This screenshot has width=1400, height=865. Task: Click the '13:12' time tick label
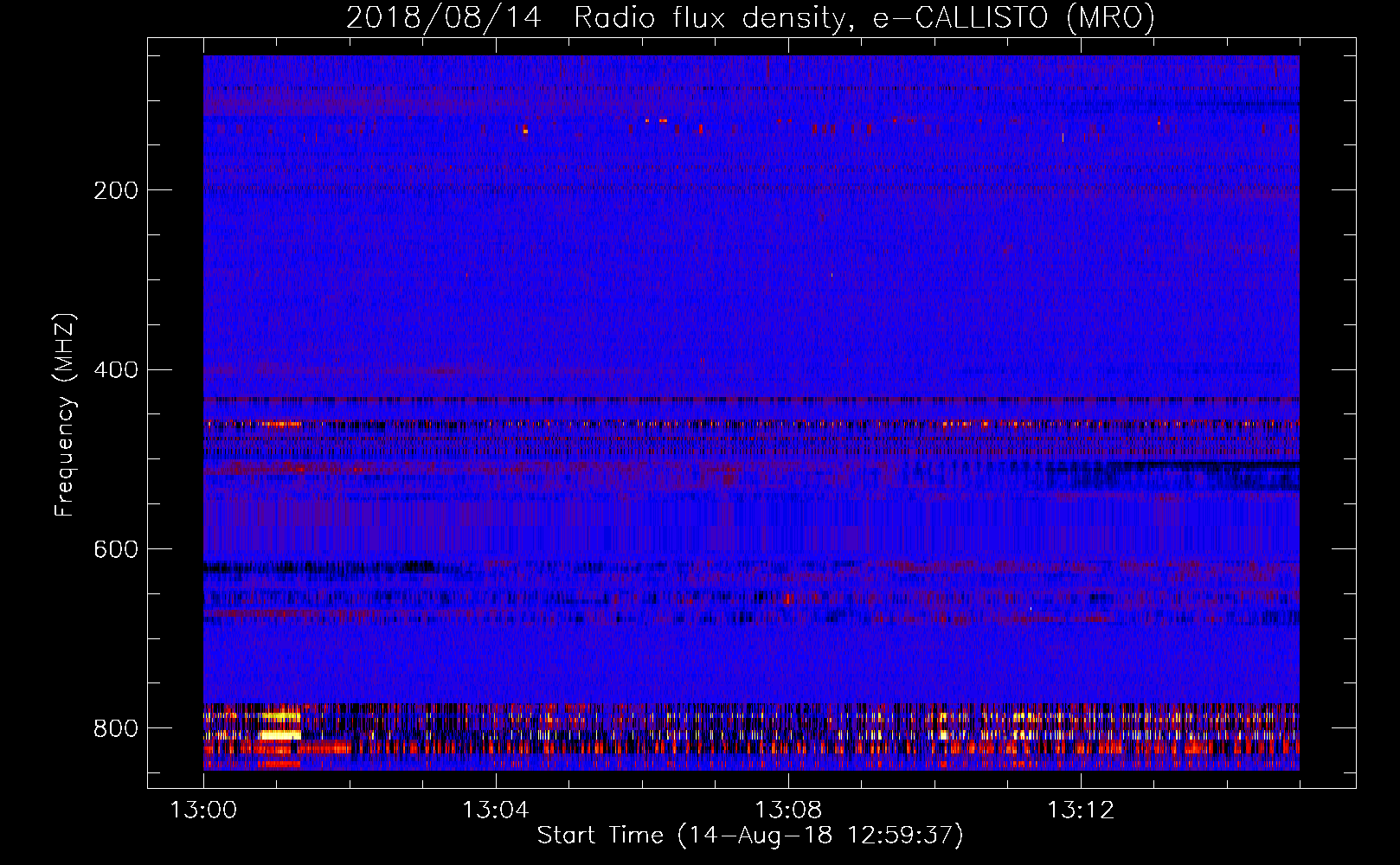pyautogui.click(x=1081, y=811)
